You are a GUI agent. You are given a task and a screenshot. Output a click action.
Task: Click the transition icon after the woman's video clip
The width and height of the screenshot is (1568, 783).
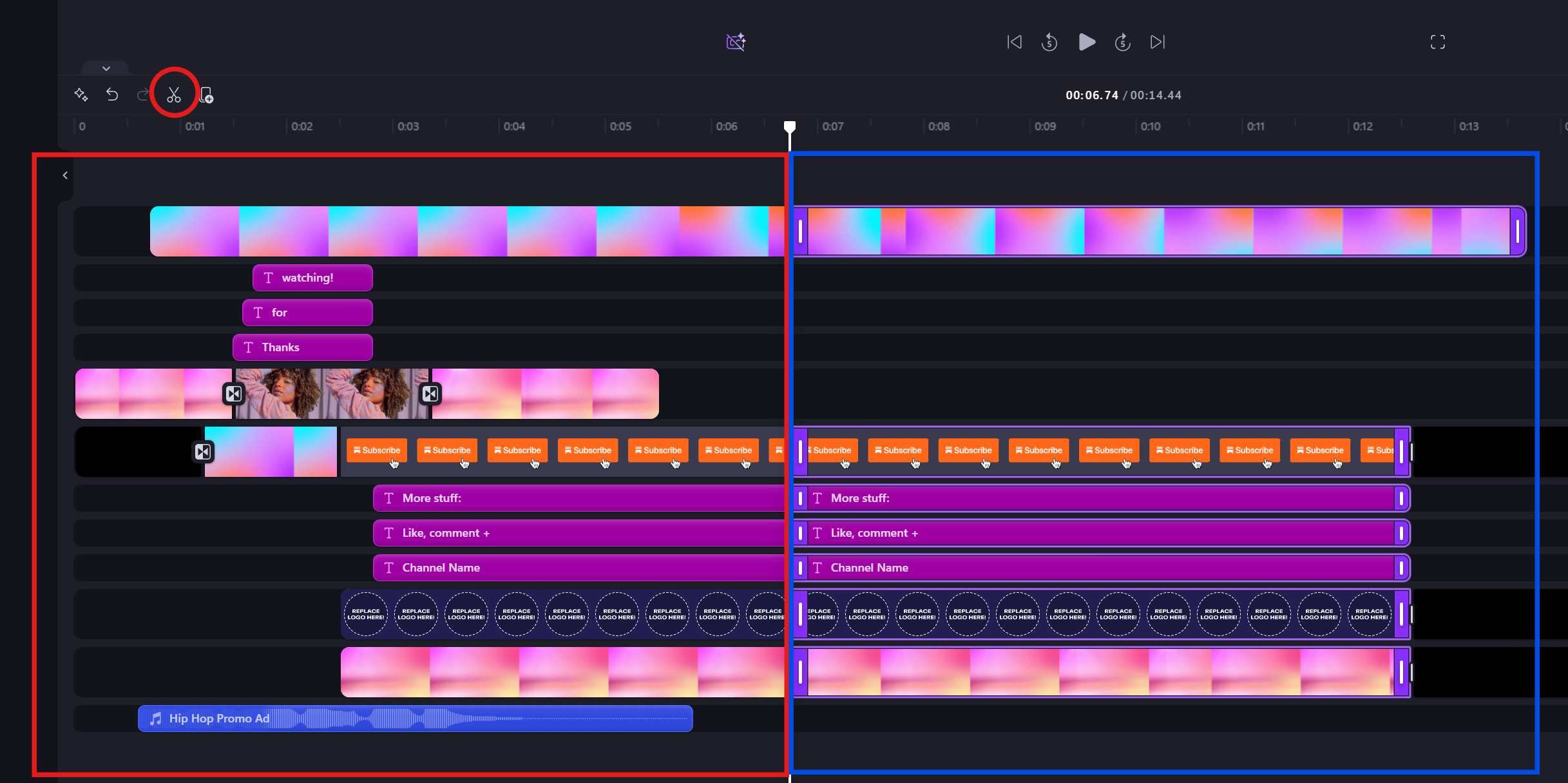pyautogui.click(x=430, y=394)
